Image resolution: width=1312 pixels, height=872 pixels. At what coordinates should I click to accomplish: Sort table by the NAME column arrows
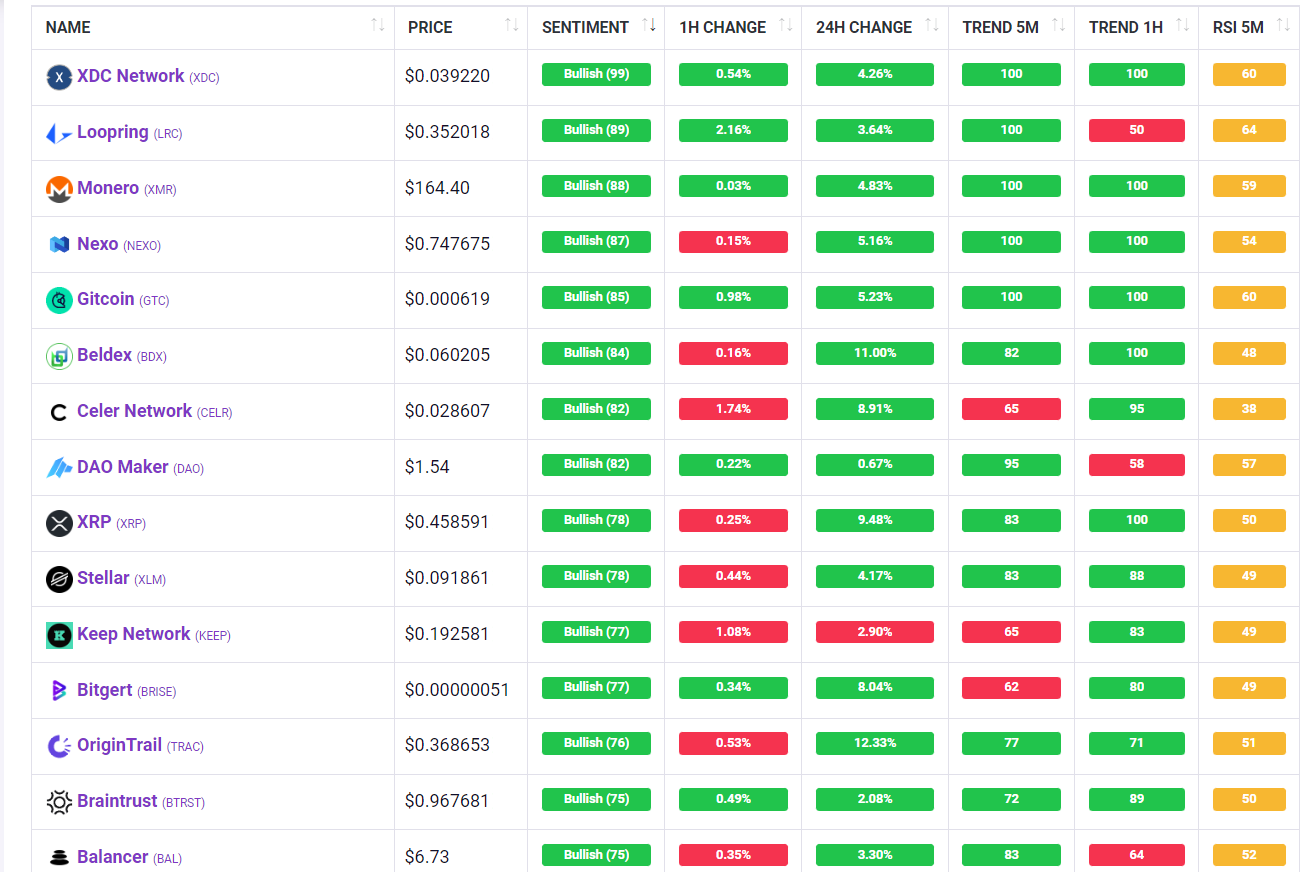click(377, 26)
